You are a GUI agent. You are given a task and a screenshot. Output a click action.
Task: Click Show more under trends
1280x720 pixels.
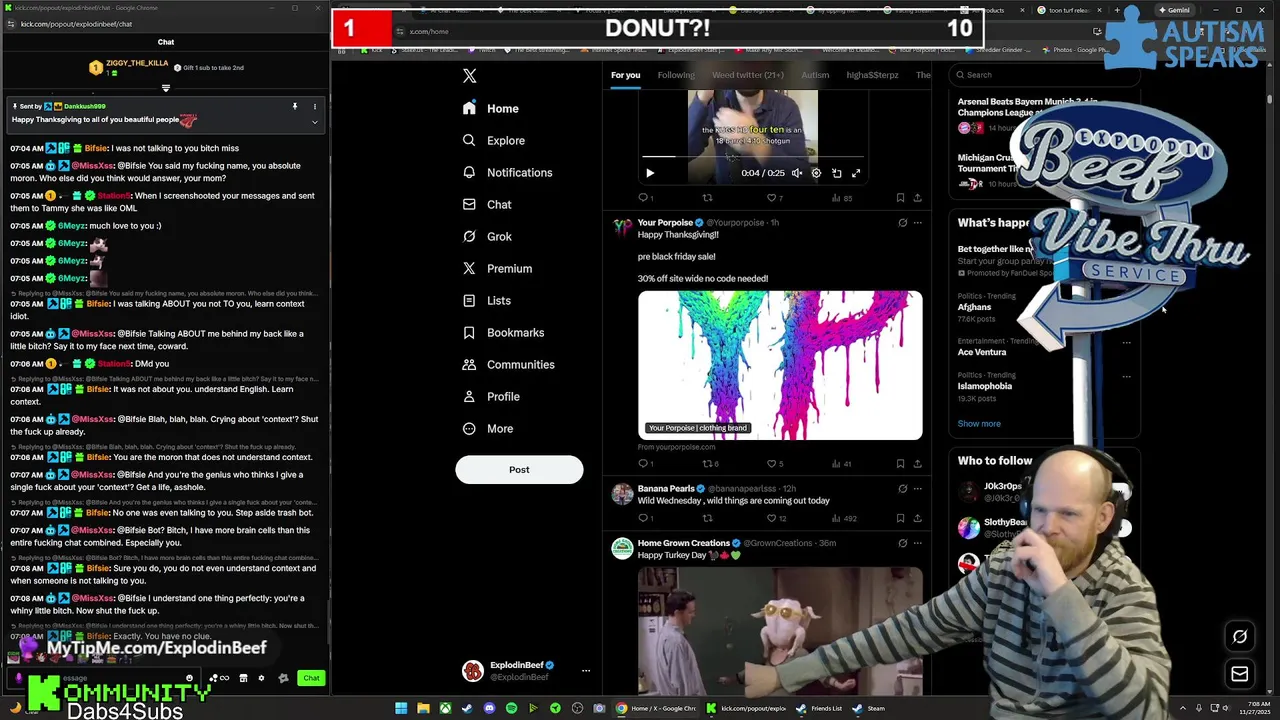[x=979, y=424]
